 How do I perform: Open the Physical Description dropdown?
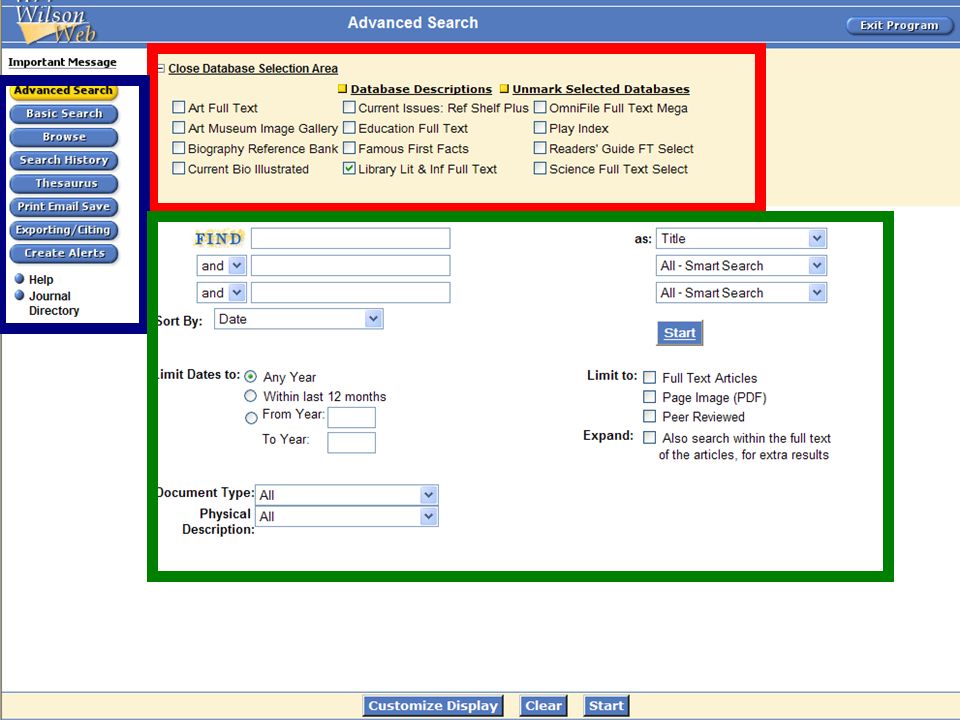point(347,516)
